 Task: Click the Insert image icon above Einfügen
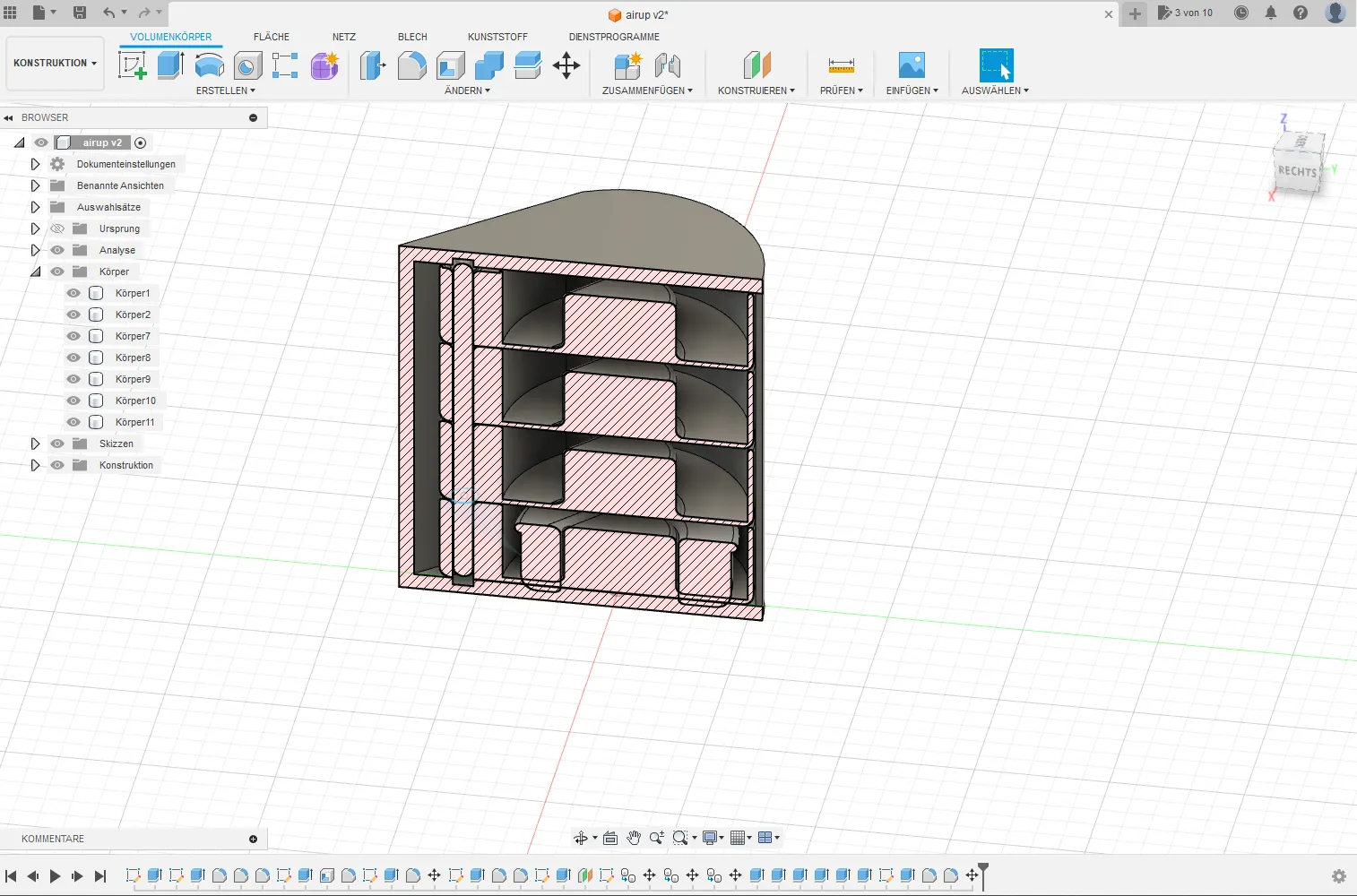[911, 65]
